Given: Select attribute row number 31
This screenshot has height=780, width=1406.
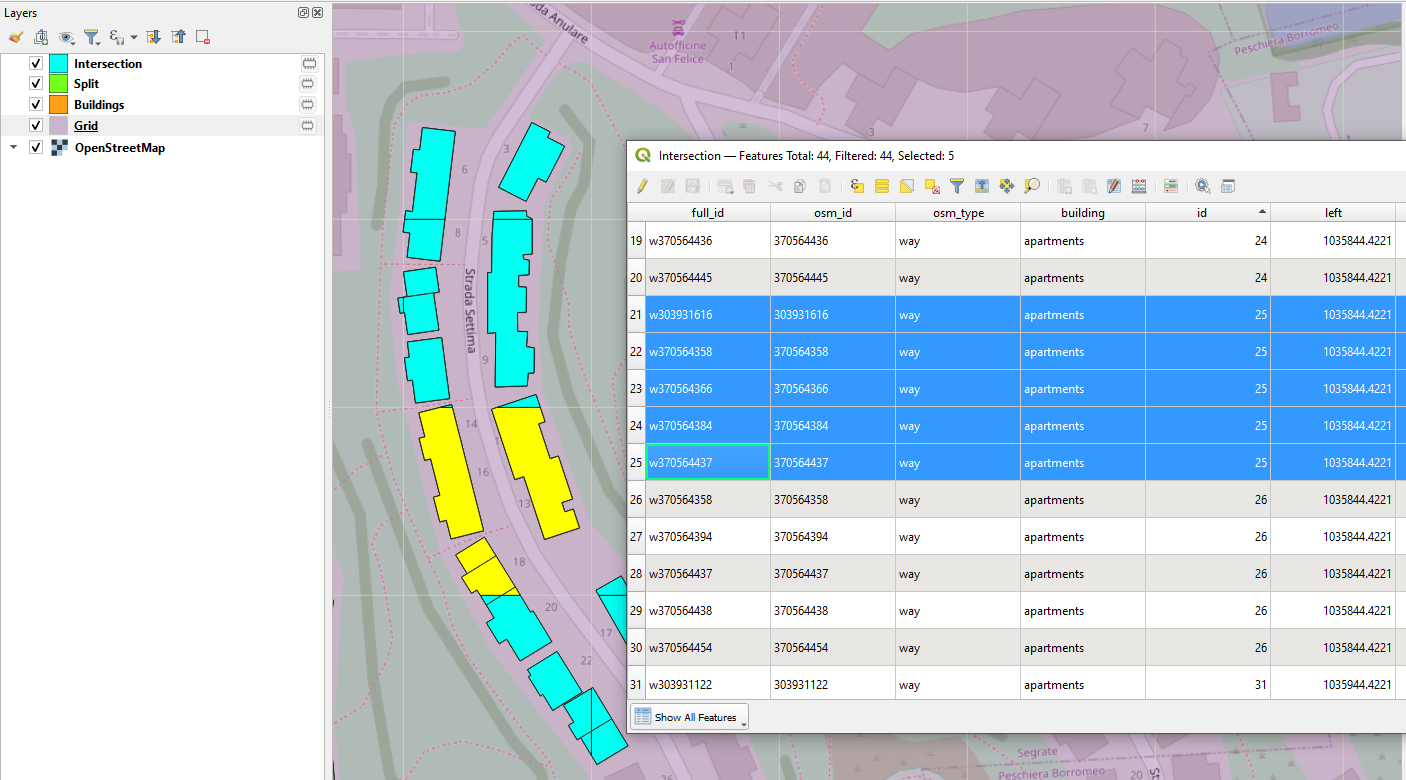Looking at the screenshot, I should tap(636, 685).
